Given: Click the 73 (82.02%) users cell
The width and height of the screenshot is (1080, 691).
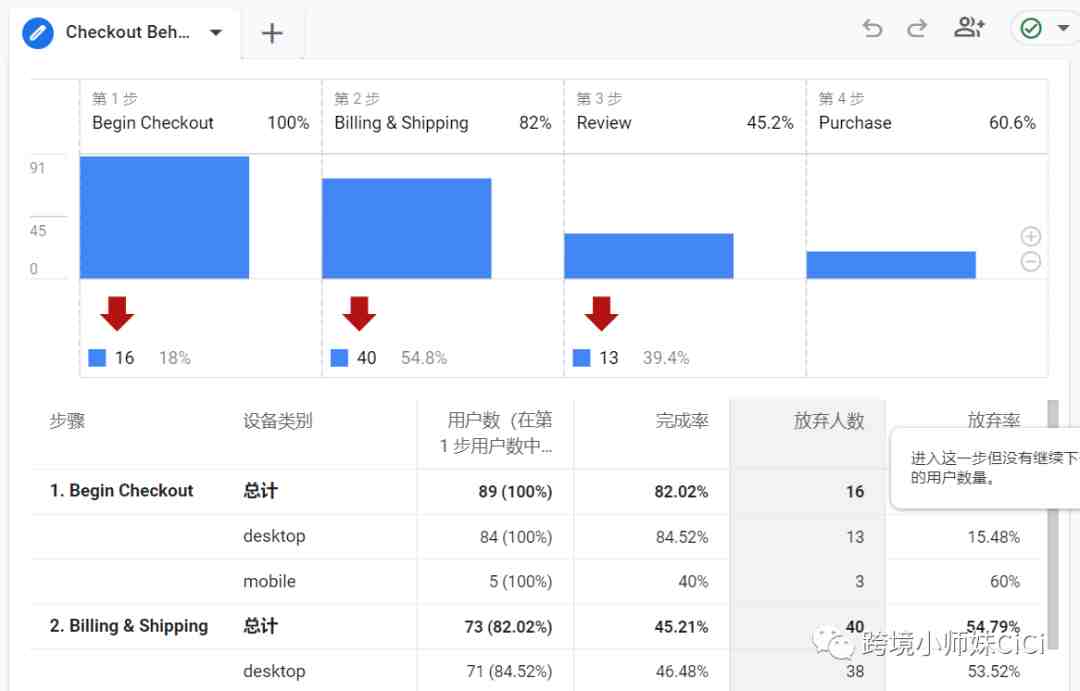Looking at the screenshot, I should click(x=508, y=627).
